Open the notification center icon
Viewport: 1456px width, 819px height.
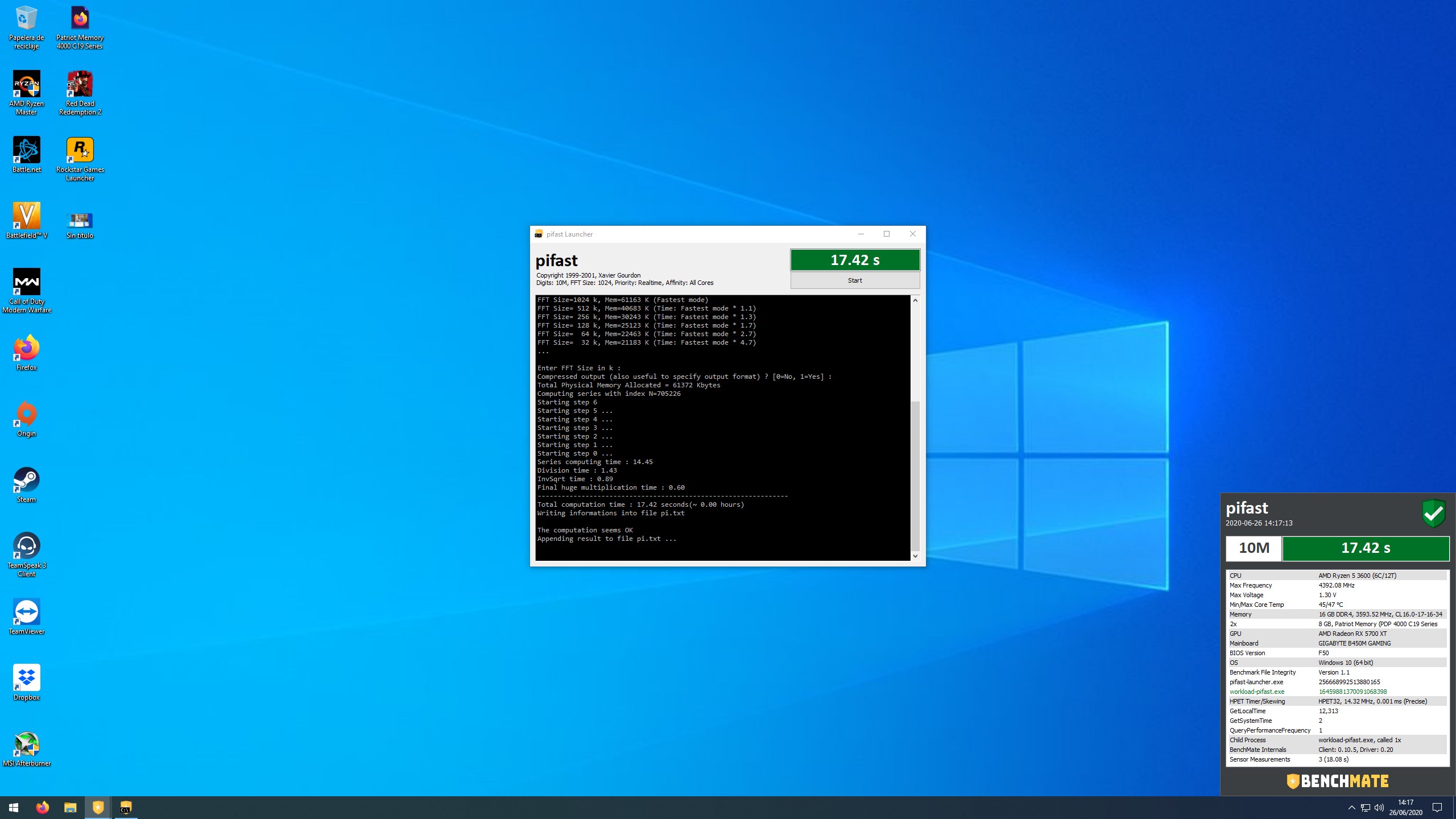click(x=1437, y=808)
